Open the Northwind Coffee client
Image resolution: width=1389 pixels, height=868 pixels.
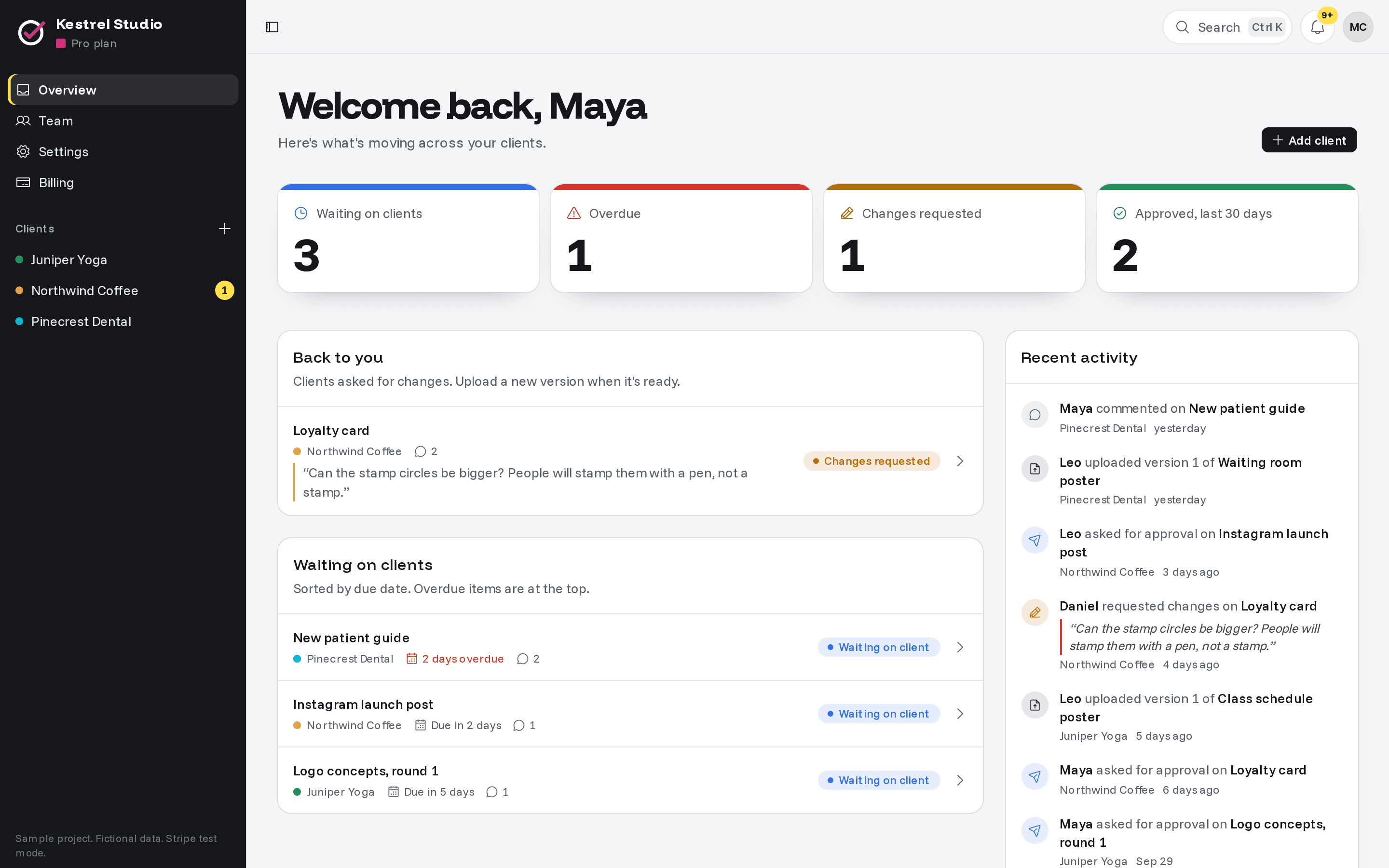click(123, 290)
